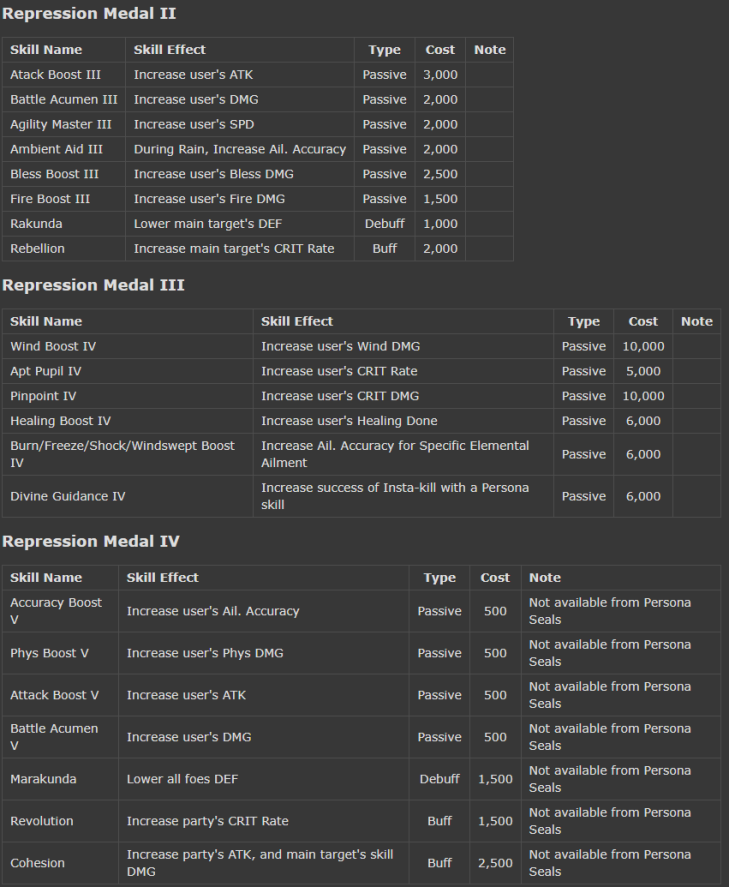The image size is (729, 887).
Task: Click the 'Buff' type in Rebellion row
Action: (x=385, y=249)
